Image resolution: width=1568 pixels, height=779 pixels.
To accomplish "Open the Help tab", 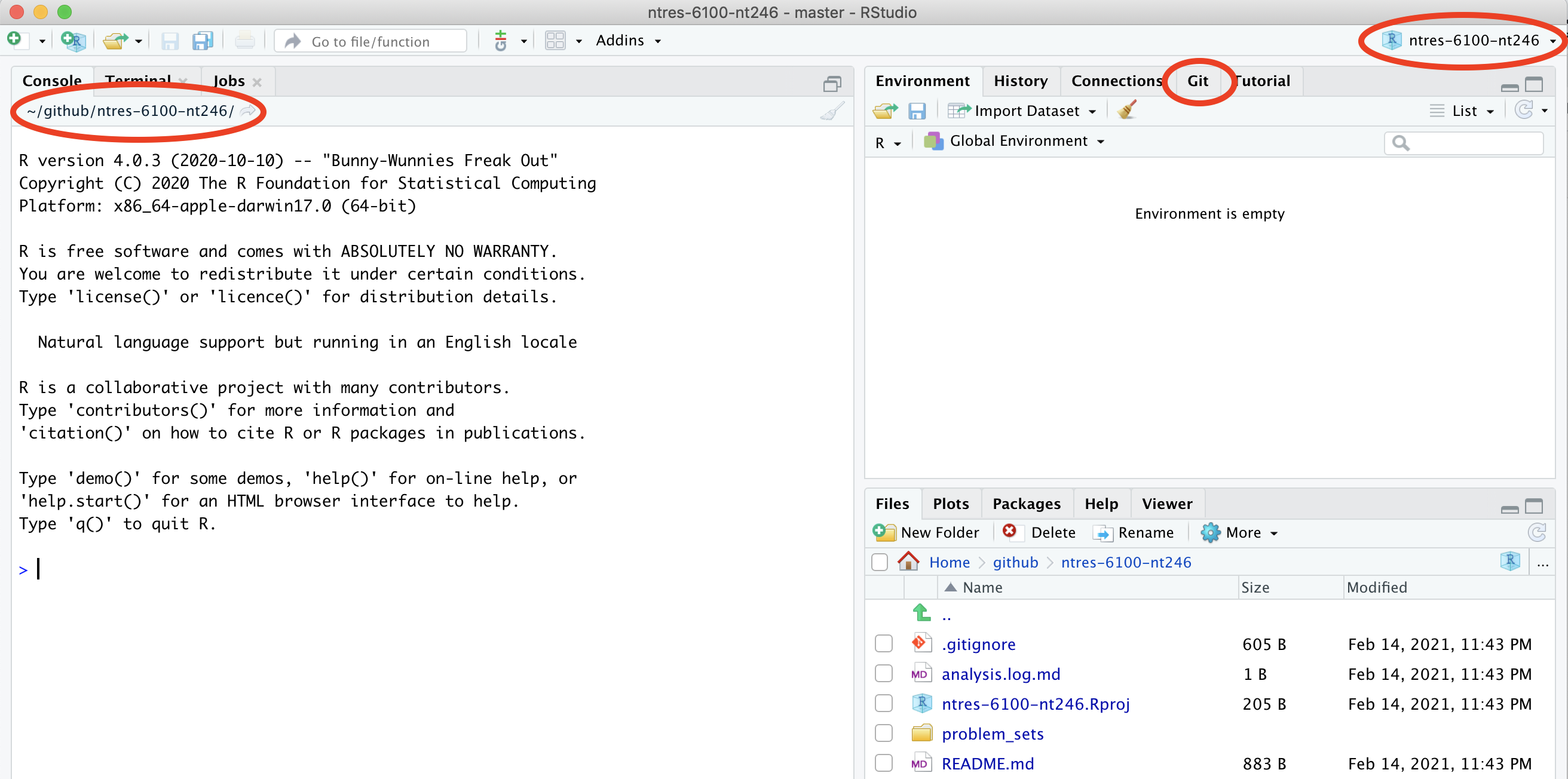I will point(1101,504).
